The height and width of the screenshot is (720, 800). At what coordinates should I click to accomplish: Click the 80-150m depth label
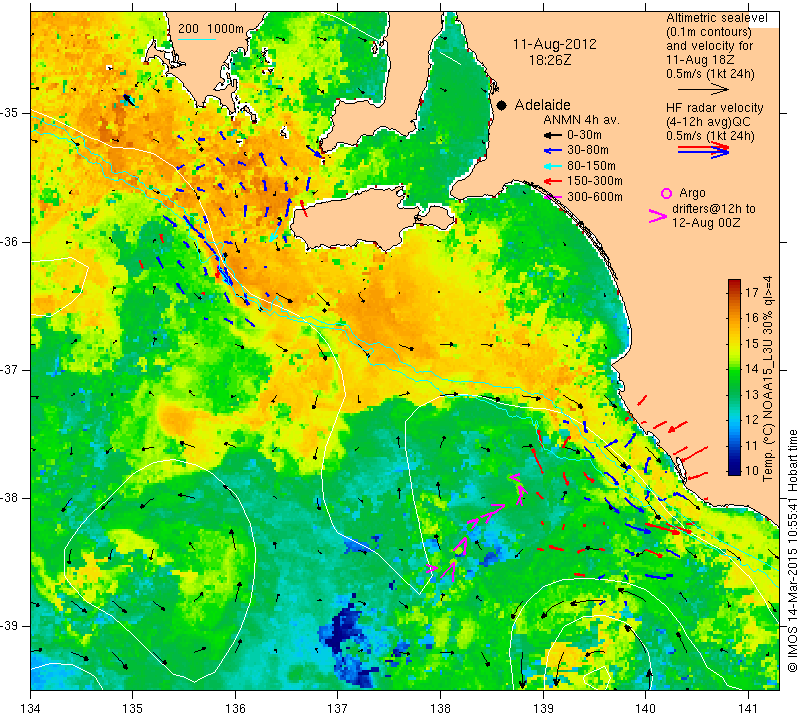[x=591, y=166]
